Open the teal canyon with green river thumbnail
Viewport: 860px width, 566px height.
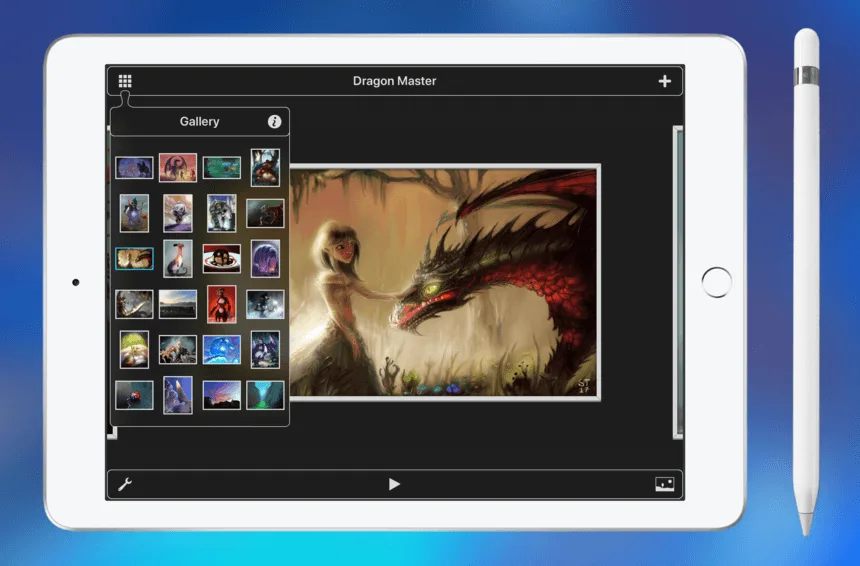(265, 395)
